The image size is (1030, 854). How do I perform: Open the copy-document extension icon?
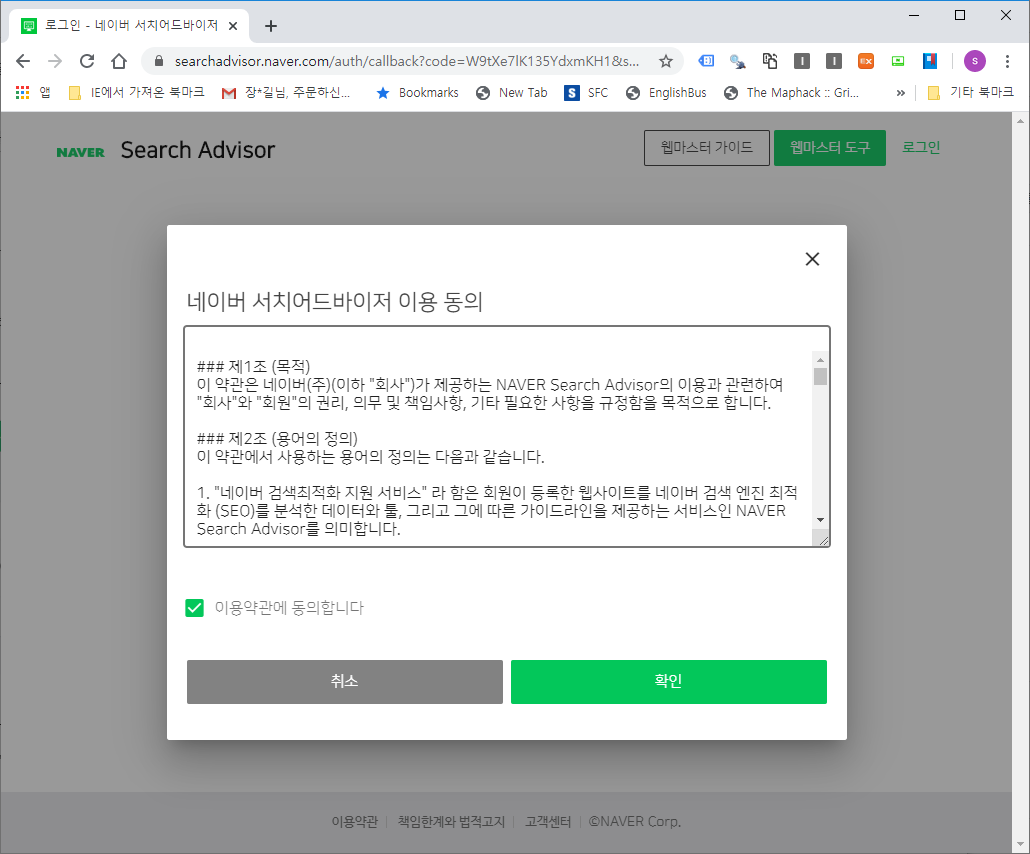[x=770, y=61]
